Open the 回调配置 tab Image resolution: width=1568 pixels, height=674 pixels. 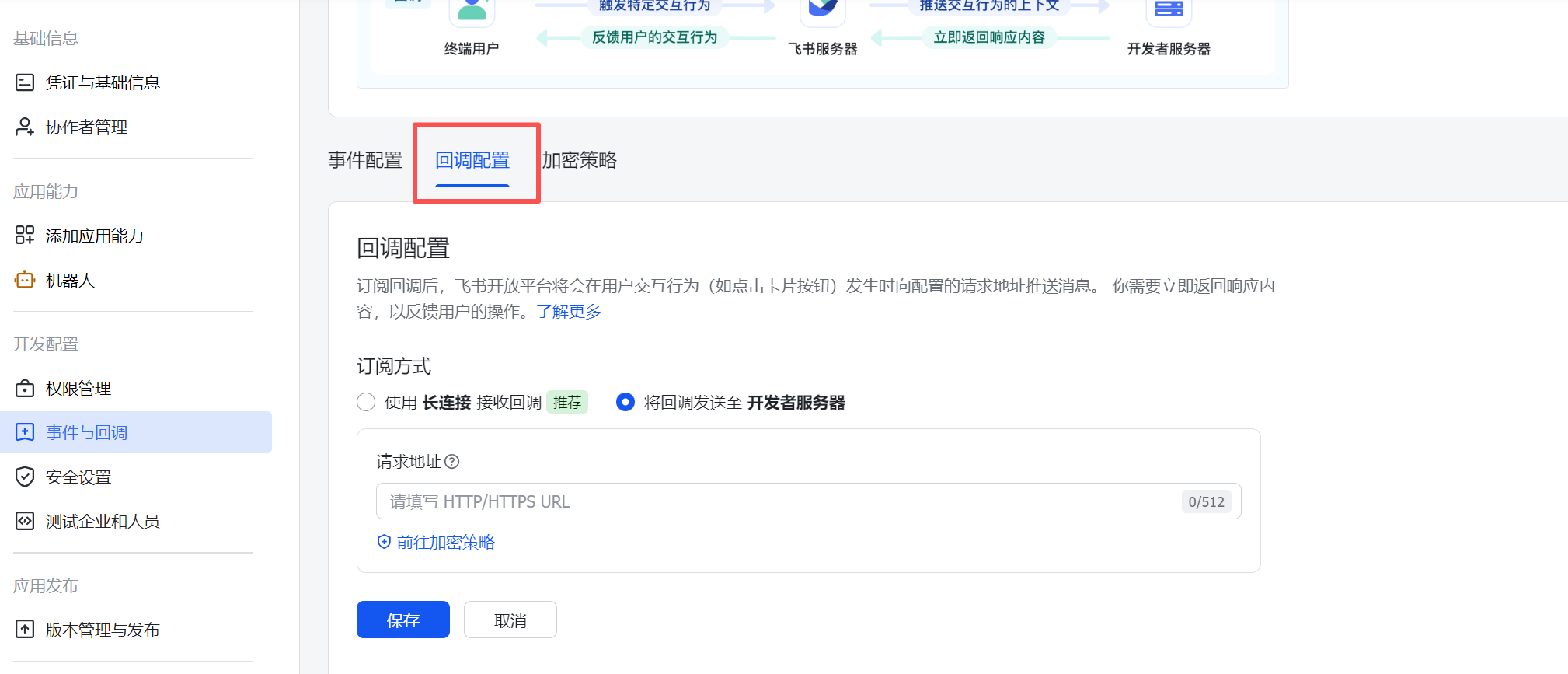[x=472, y=160]
